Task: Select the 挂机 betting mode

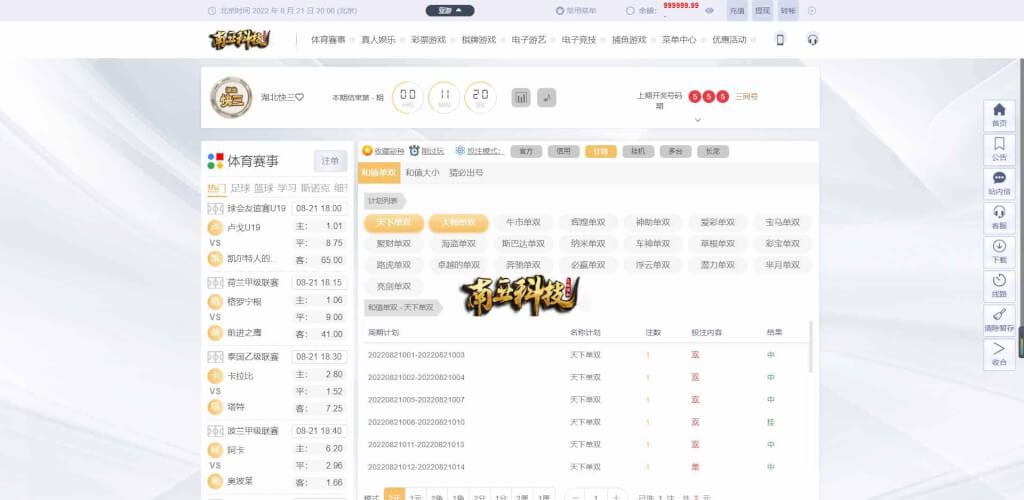Action: (x=638, y=151)
